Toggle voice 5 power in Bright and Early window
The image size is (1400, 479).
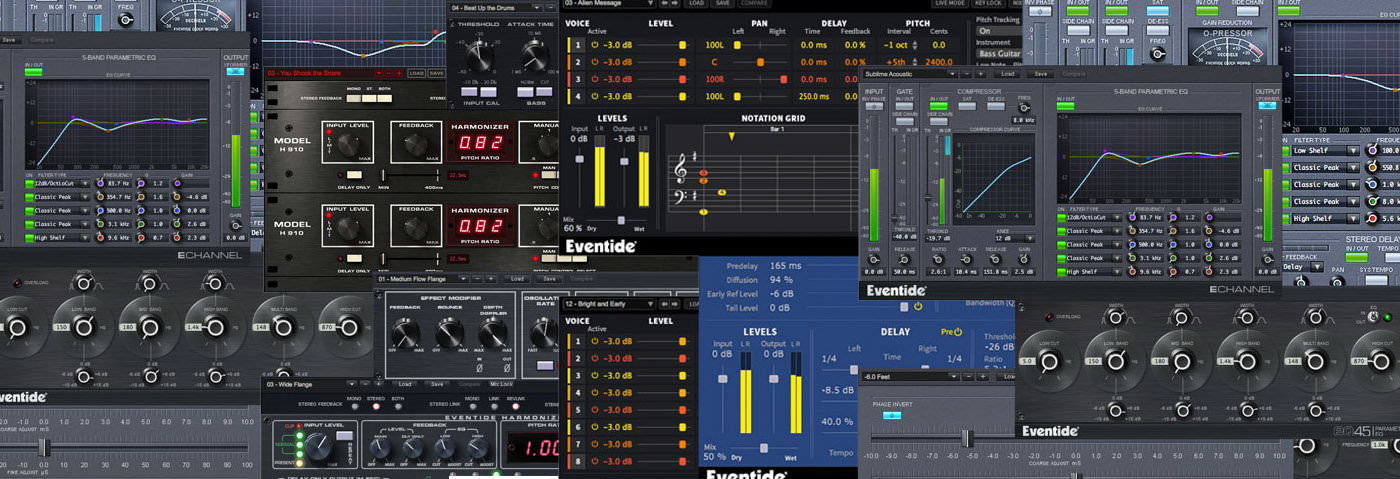coord(594,409)
